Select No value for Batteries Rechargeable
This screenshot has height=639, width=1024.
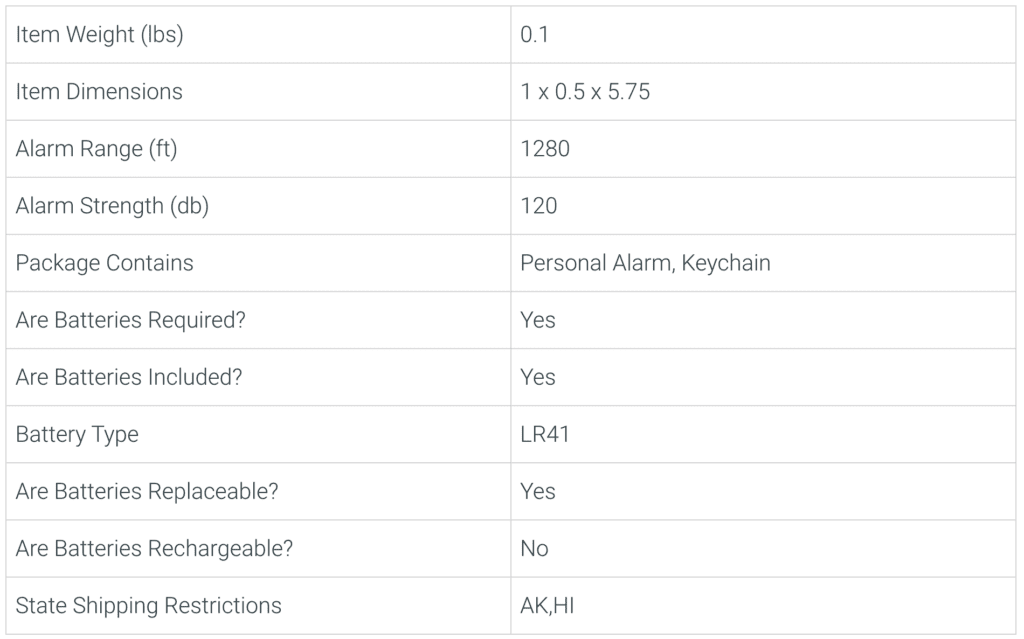point(534,549)
